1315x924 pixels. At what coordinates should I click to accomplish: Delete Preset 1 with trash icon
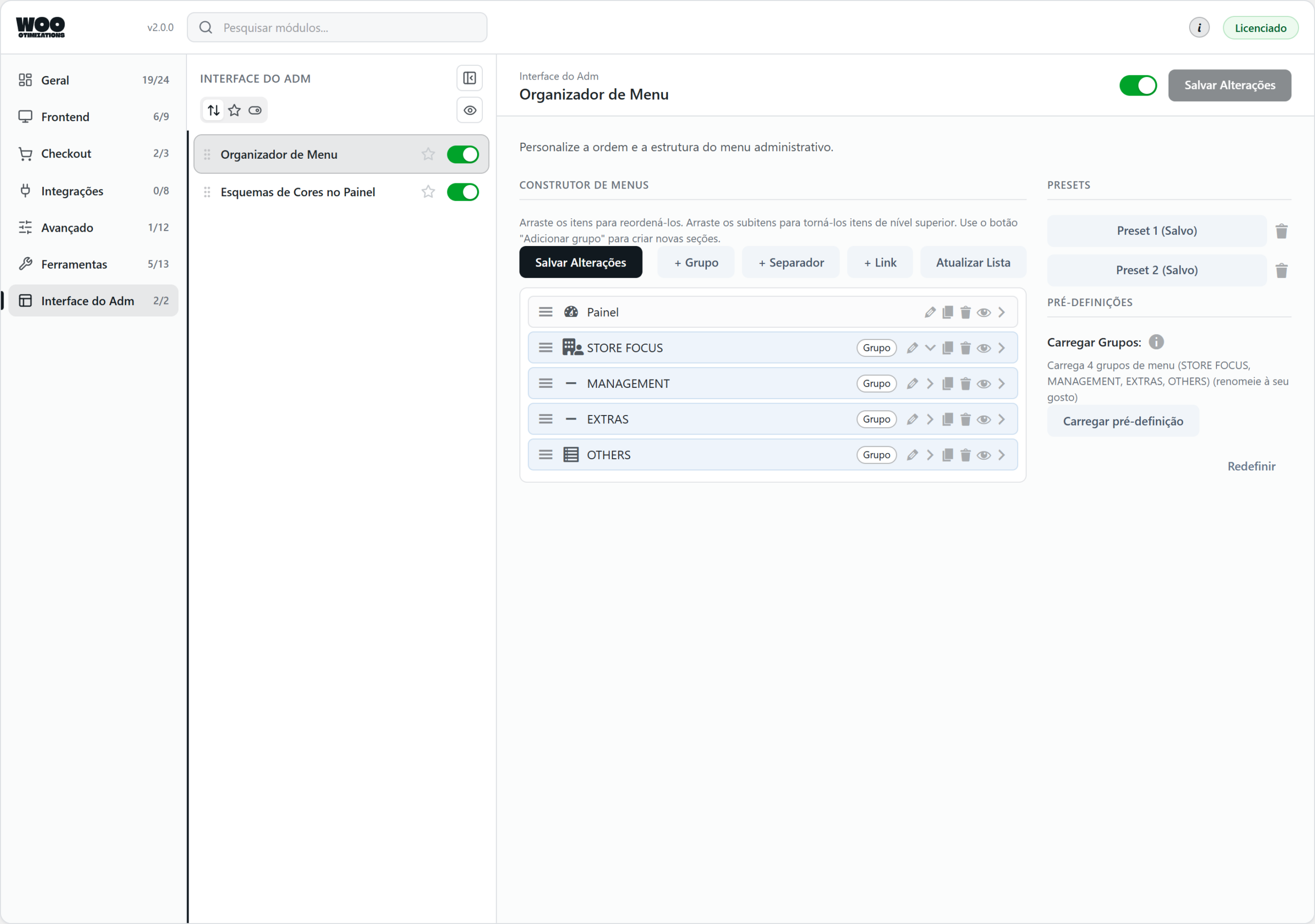[x=1281, y=231]
